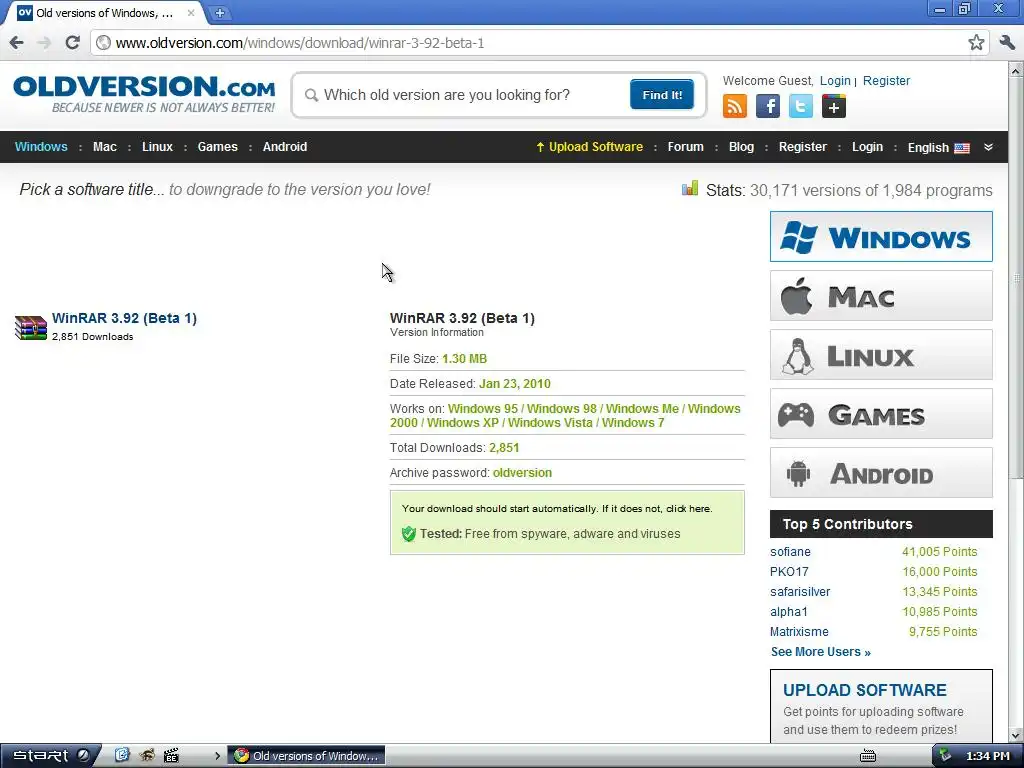Go back using browser back arrow

(x=17, y=43)
